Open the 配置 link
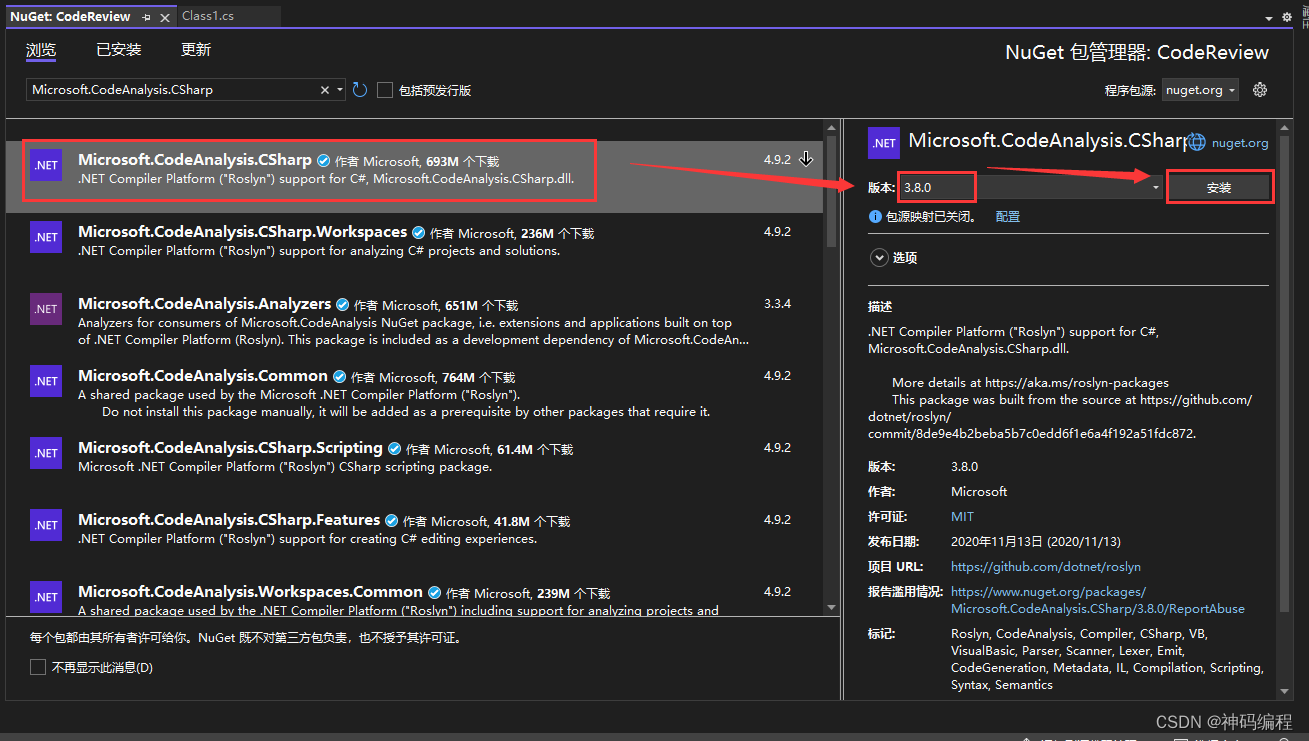 1008,216
